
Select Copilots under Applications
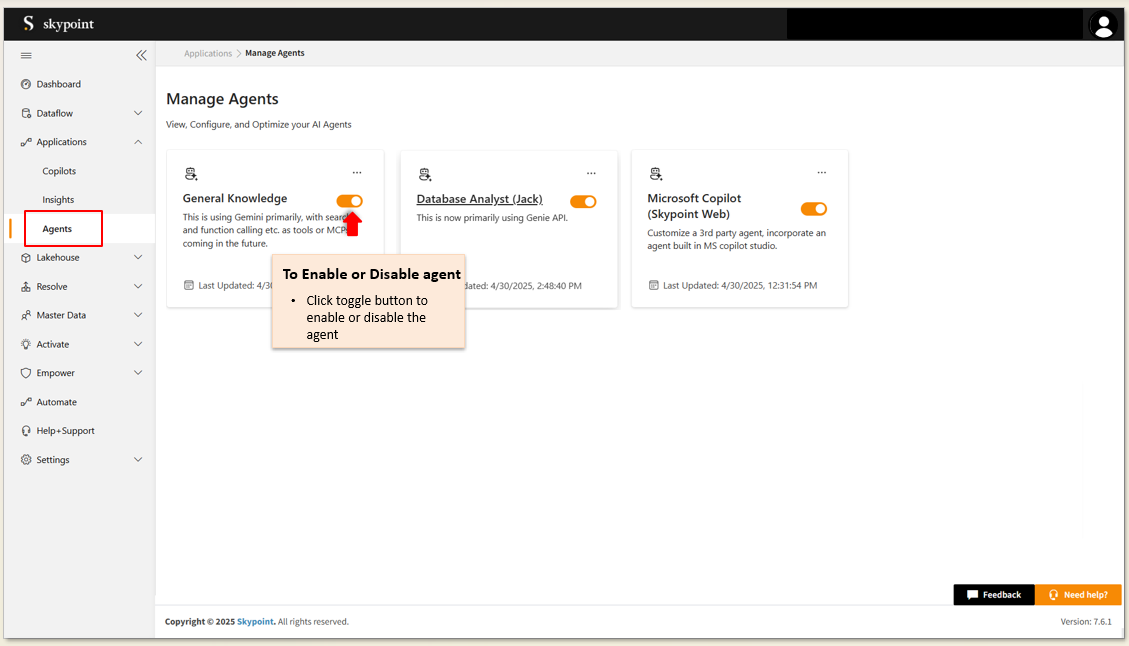tap(59, 171)
